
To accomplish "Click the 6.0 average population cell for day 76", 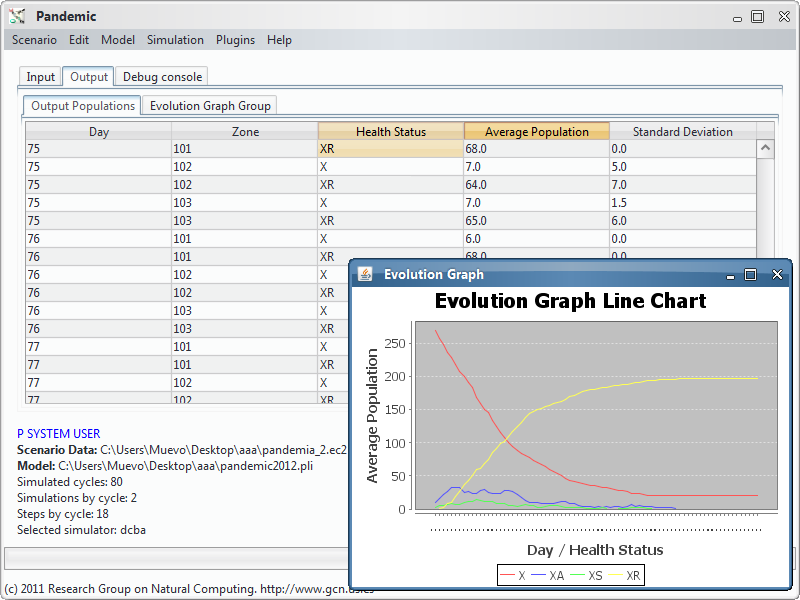I will [537, 239].
